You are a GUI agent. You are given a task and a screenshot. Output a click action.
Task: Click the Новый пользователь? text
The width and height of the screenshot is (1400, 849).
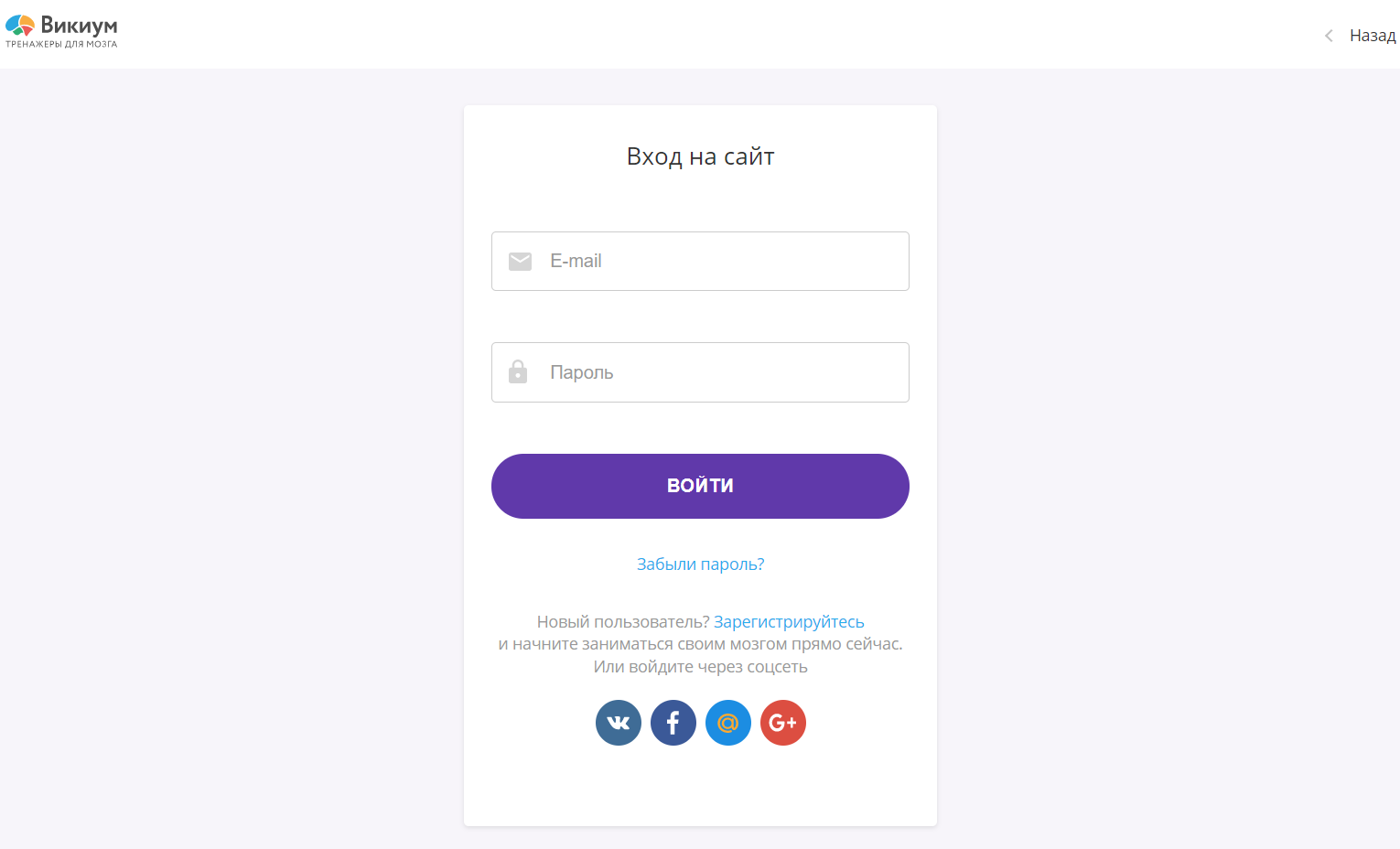tap(623, 622)
